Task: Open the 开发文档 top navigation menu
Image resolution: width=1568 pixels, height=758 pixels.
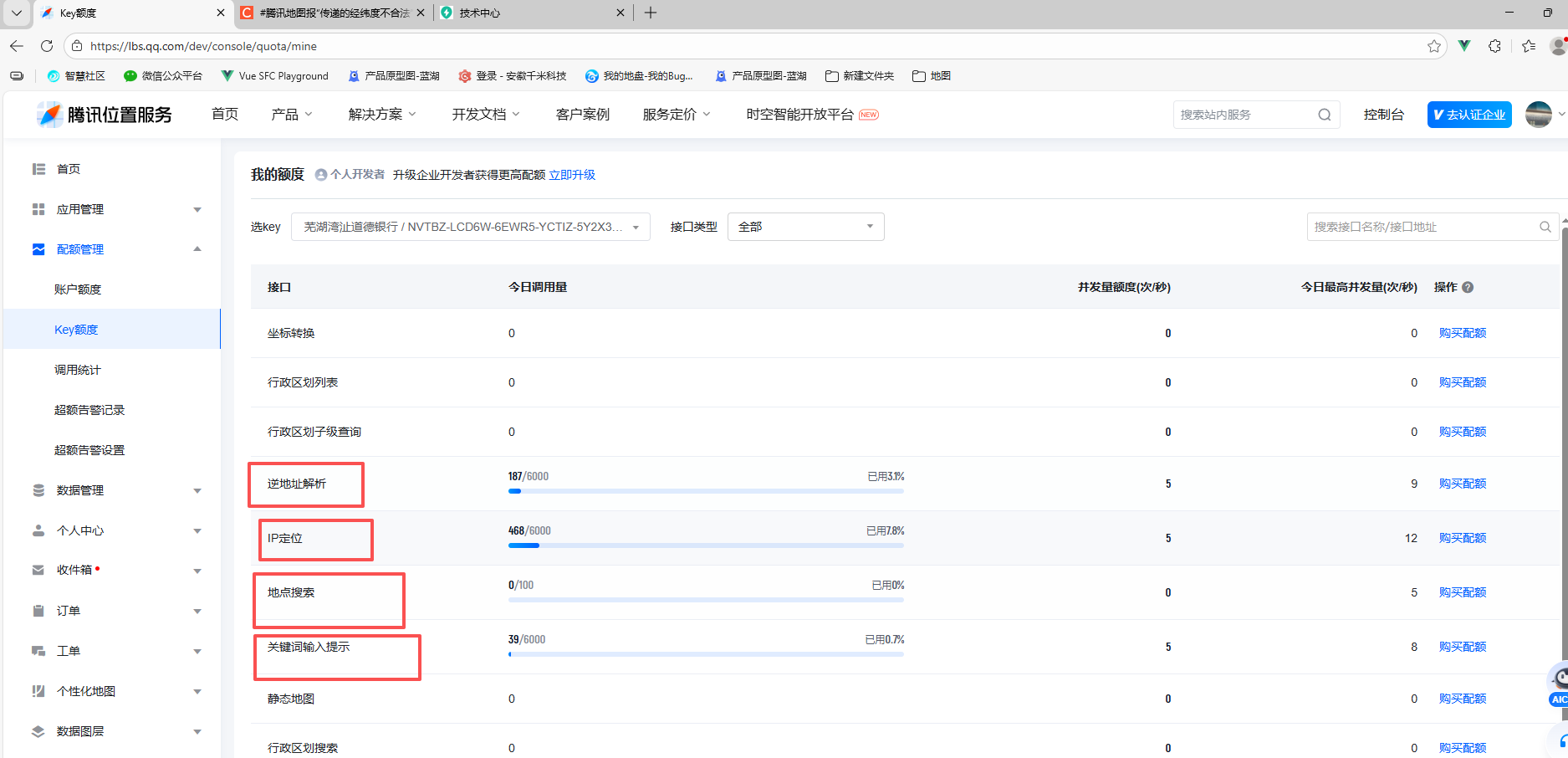Action: click(x=485, y=115)
